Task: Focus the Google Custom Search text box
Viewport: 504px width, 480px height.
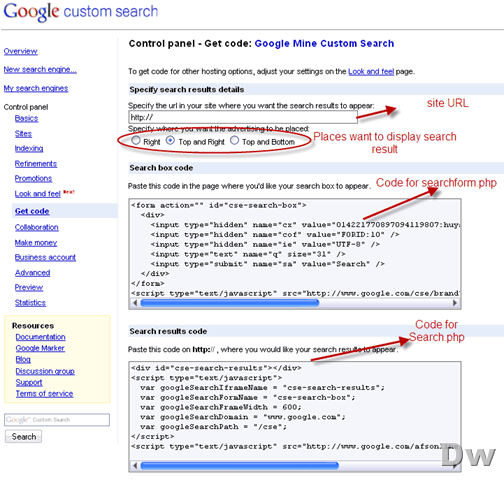Action: pos(57,420)
